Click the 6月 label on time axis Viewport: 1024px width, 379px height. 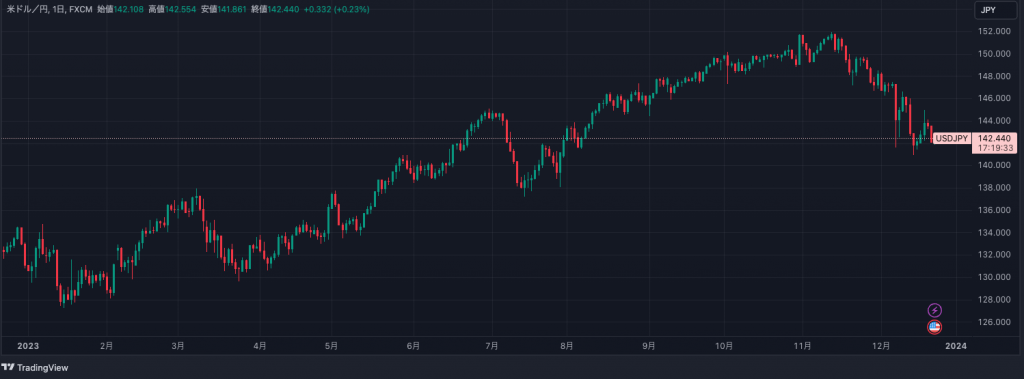pos(413,346)
